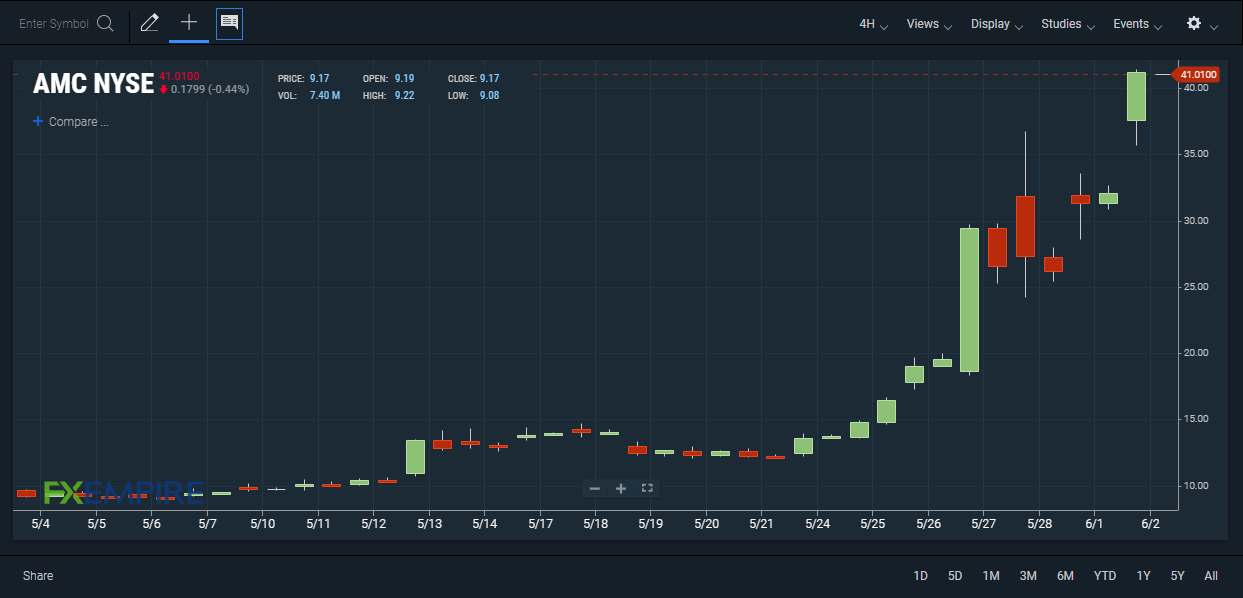This screenshot has width=1243, height=598.
Task: Click the 5/26 date label
Action: click(x=929, y=523)
